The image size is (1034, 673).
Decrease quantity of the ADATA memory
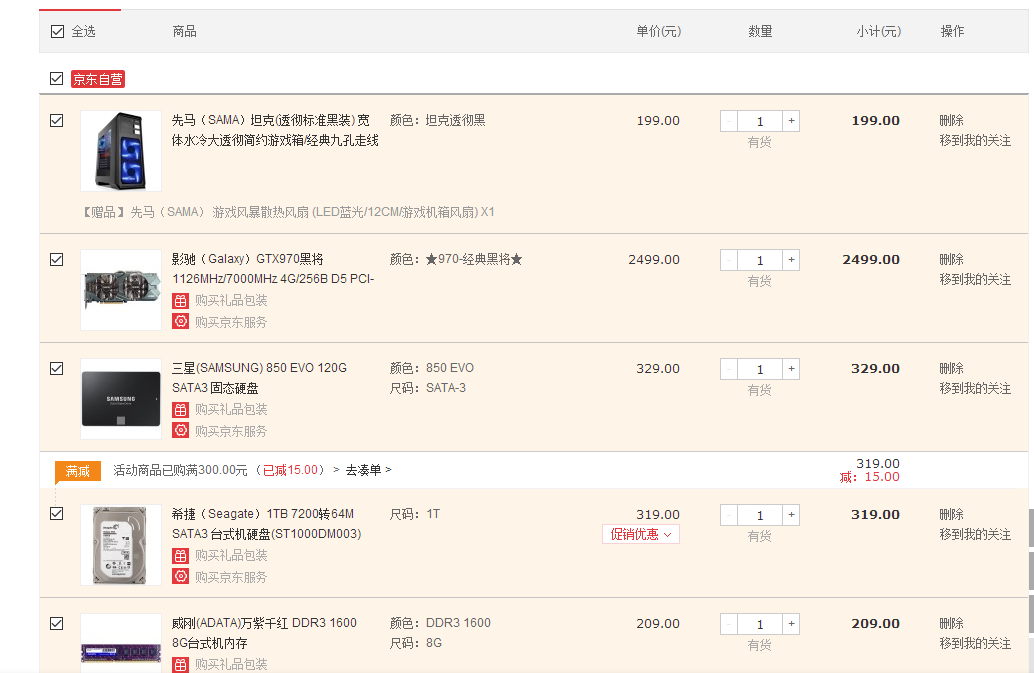729,624
